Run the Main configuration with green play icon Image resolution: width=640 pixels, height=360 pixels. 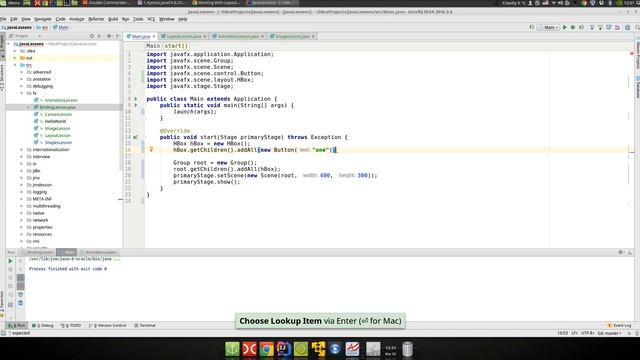pos(565,27)
